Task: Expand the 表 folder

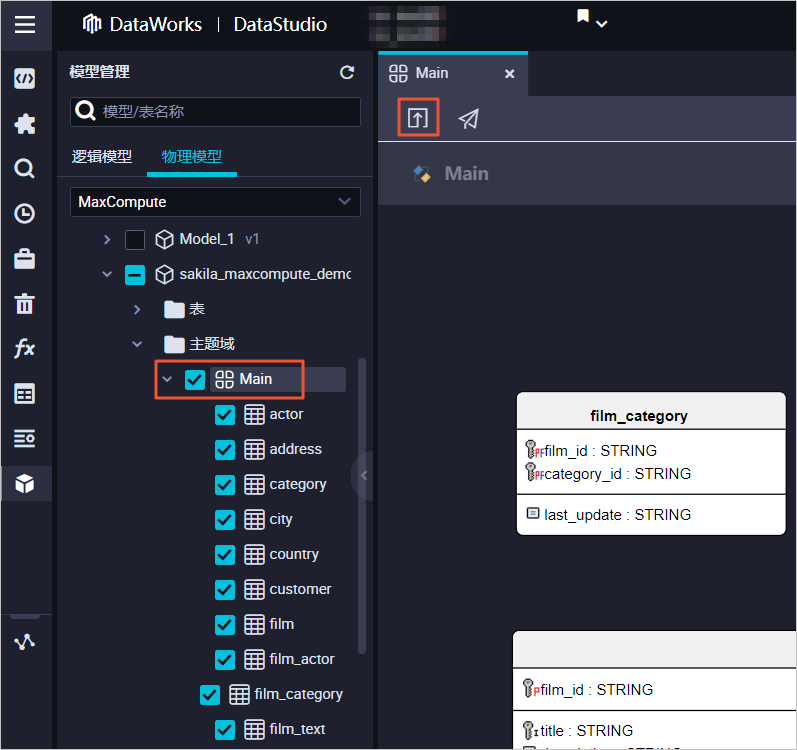Action: tap(137, 309)
